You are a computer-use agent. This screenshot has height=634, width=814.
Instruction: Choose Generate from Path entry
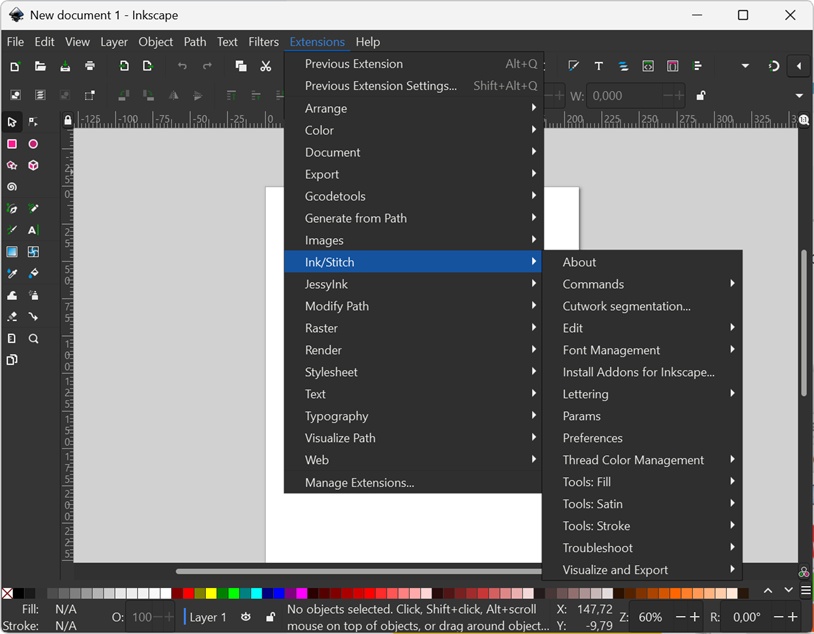pos(414,218)
